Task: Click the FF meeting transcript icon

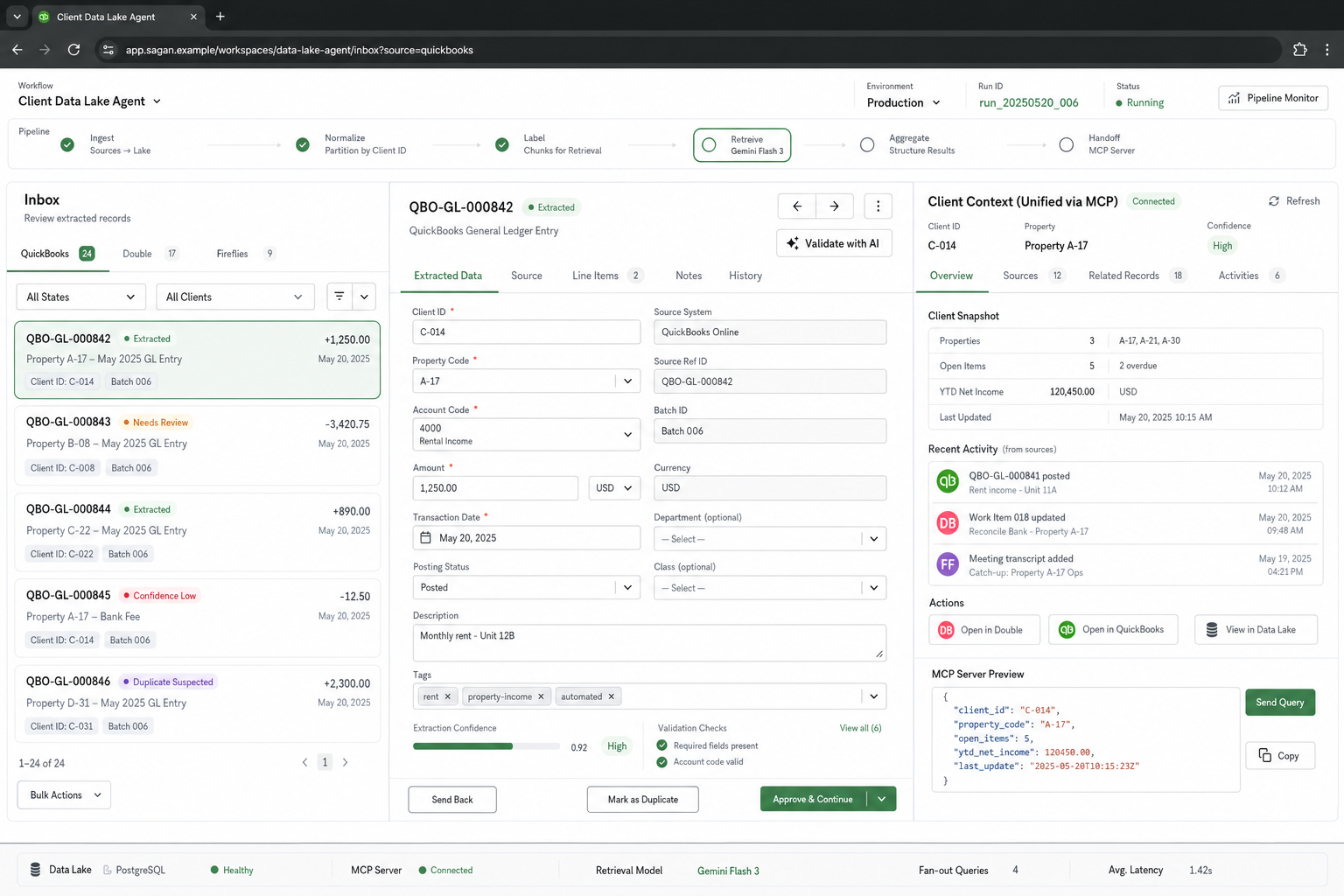Action: pyautogui.click(x=948, y=564)
